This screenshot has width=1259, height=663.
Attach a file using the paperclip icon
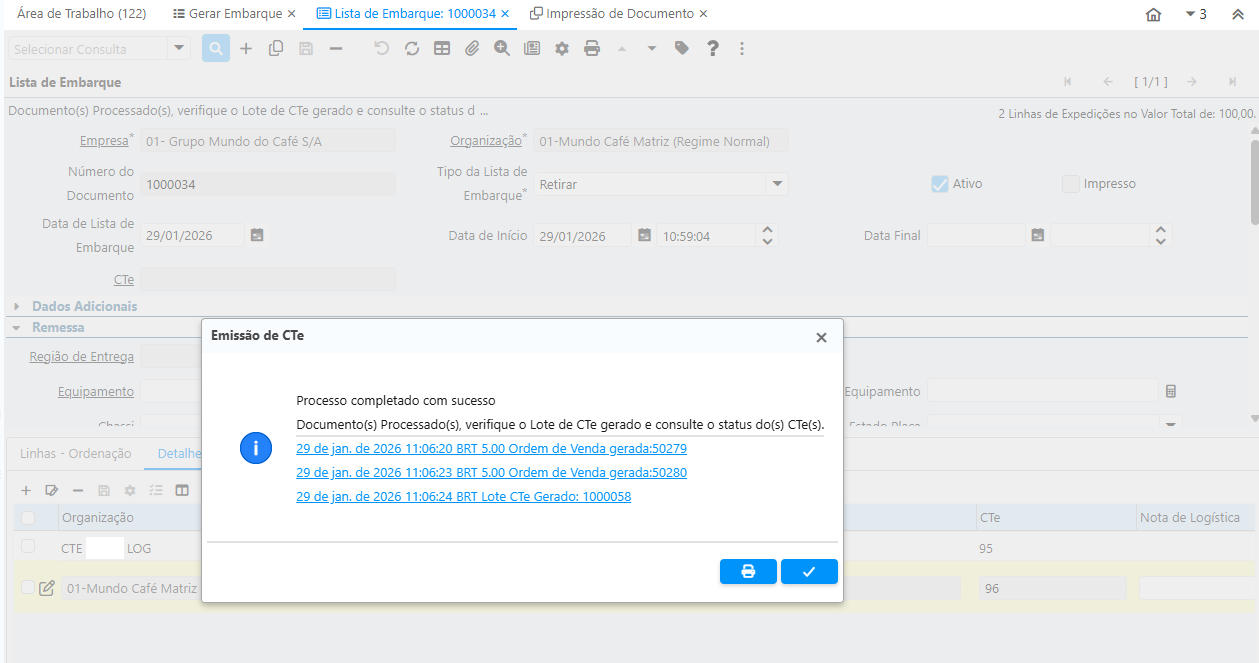[x=471, y=48]
